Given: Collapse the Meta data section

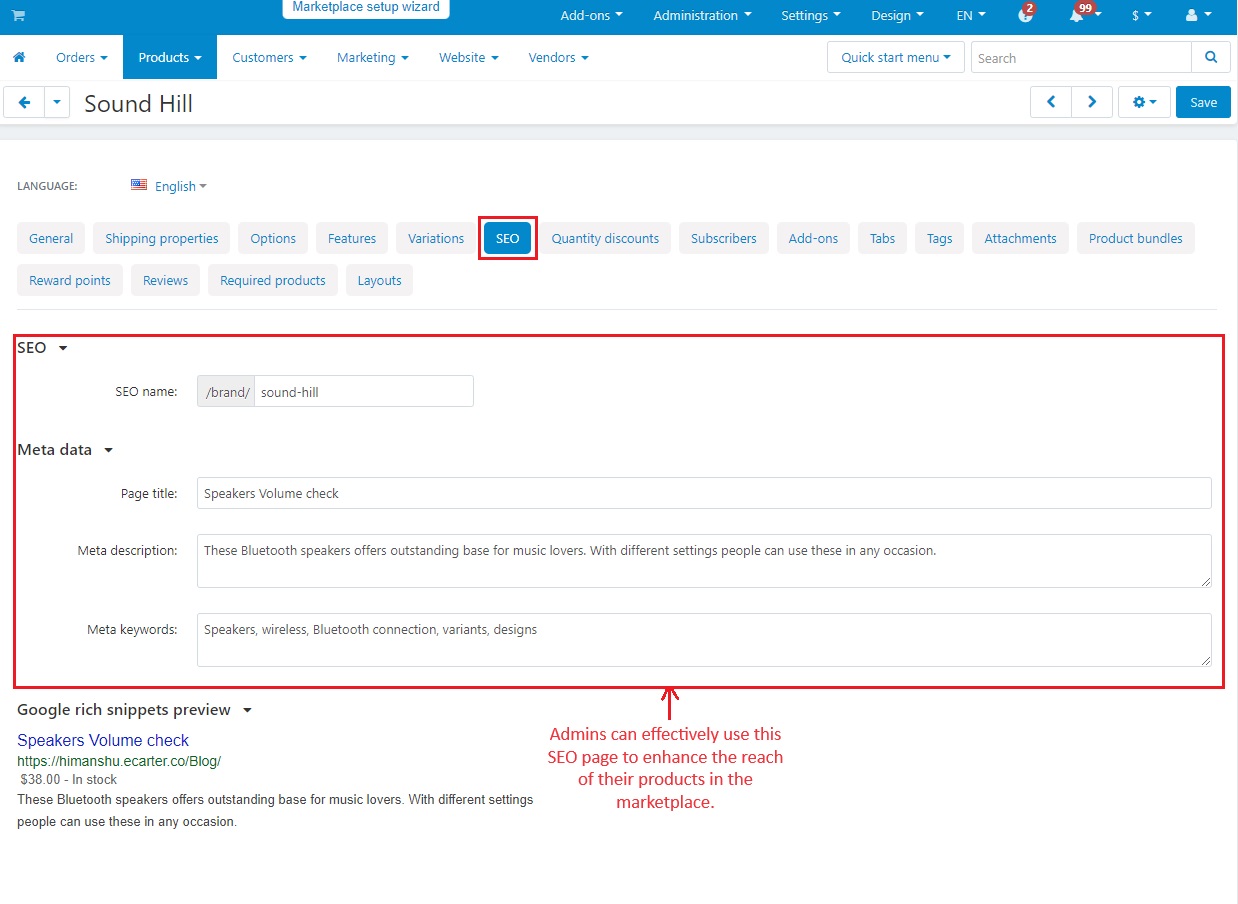Looking at the screenshot, I should tap(65, 450).
